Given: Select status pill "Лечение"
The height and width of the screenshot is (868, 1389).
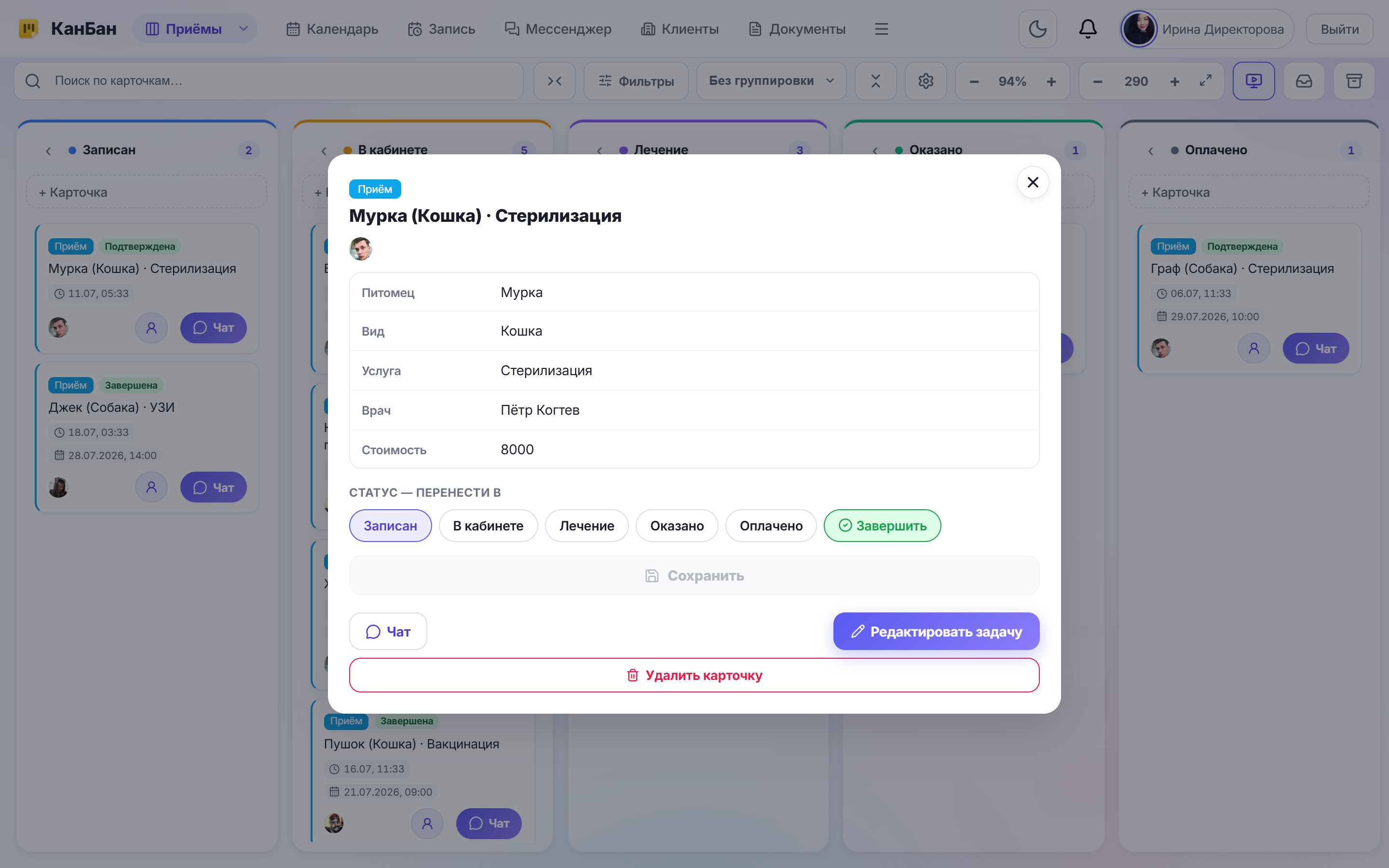Looking at the screenshot, I should [586, 525].
